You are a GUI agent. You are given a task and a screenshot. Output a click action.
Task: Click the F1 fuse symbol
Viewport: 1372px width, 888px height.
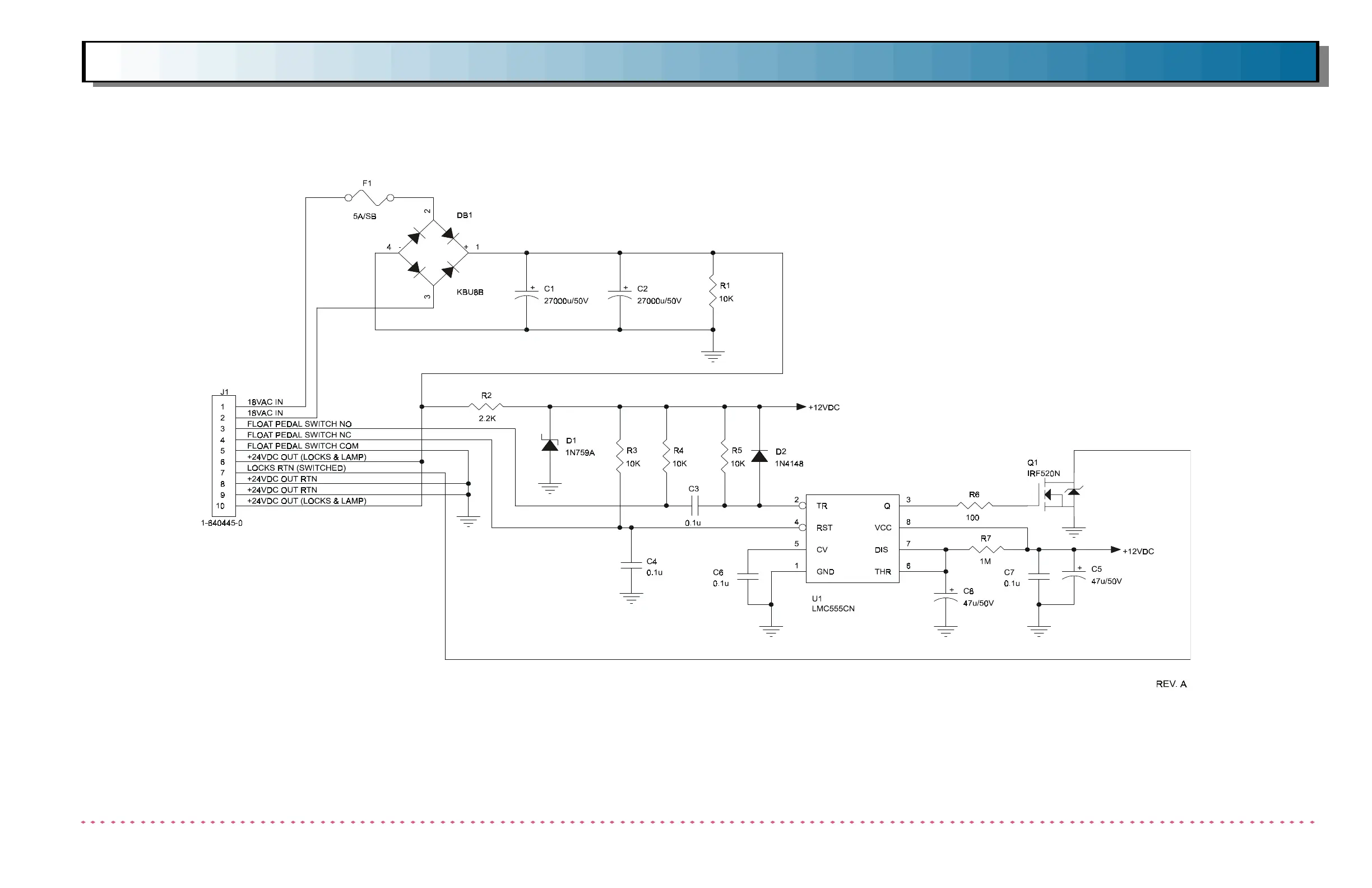click(x=369, y=198)
